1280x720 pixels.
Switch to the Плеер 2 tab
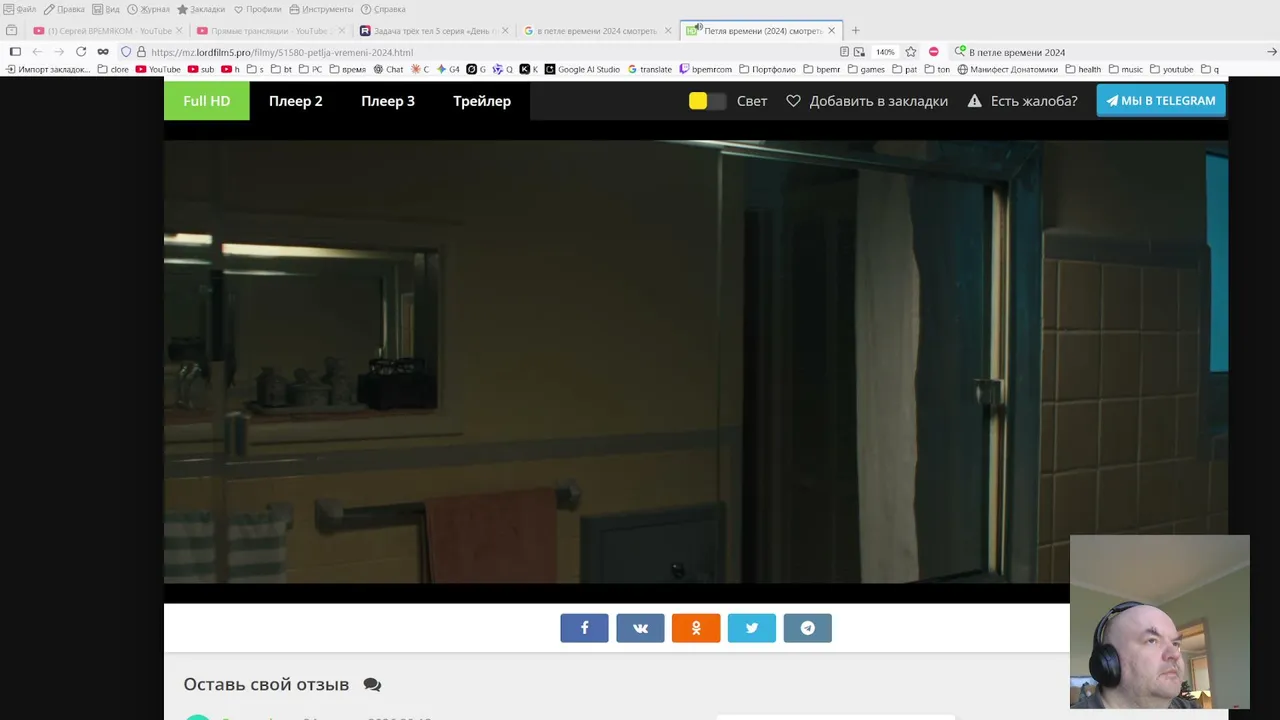pos(296,101)
